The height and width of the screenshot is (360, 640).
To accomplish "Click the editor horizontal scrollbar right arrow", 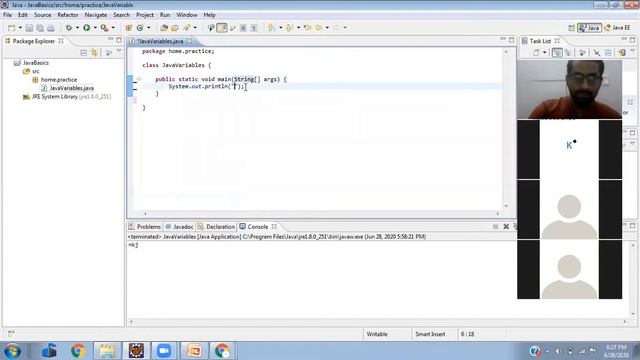I will coord(497,213).
